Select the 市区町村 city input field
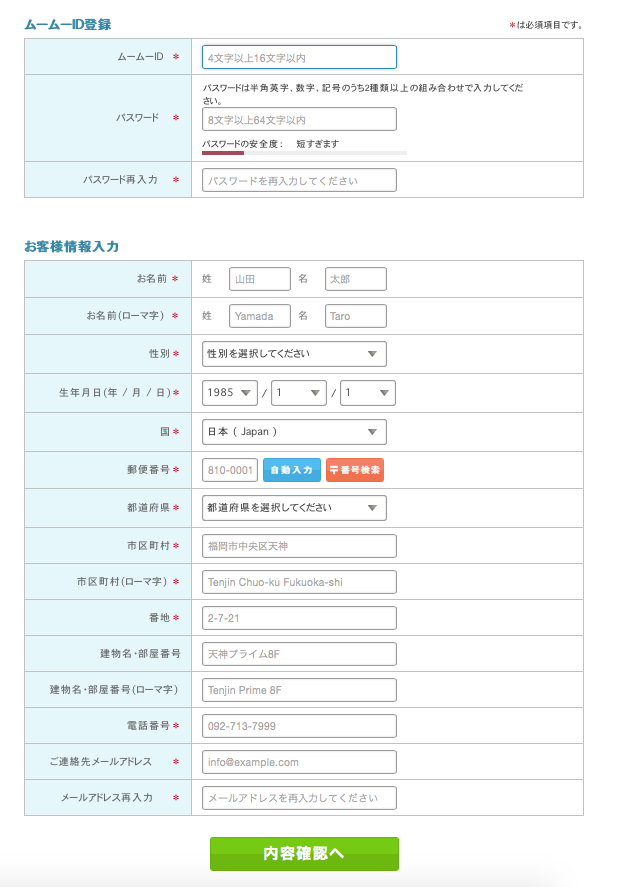Image resolution: width=621 pixels, height=887 pixels. tap(299, 546)
